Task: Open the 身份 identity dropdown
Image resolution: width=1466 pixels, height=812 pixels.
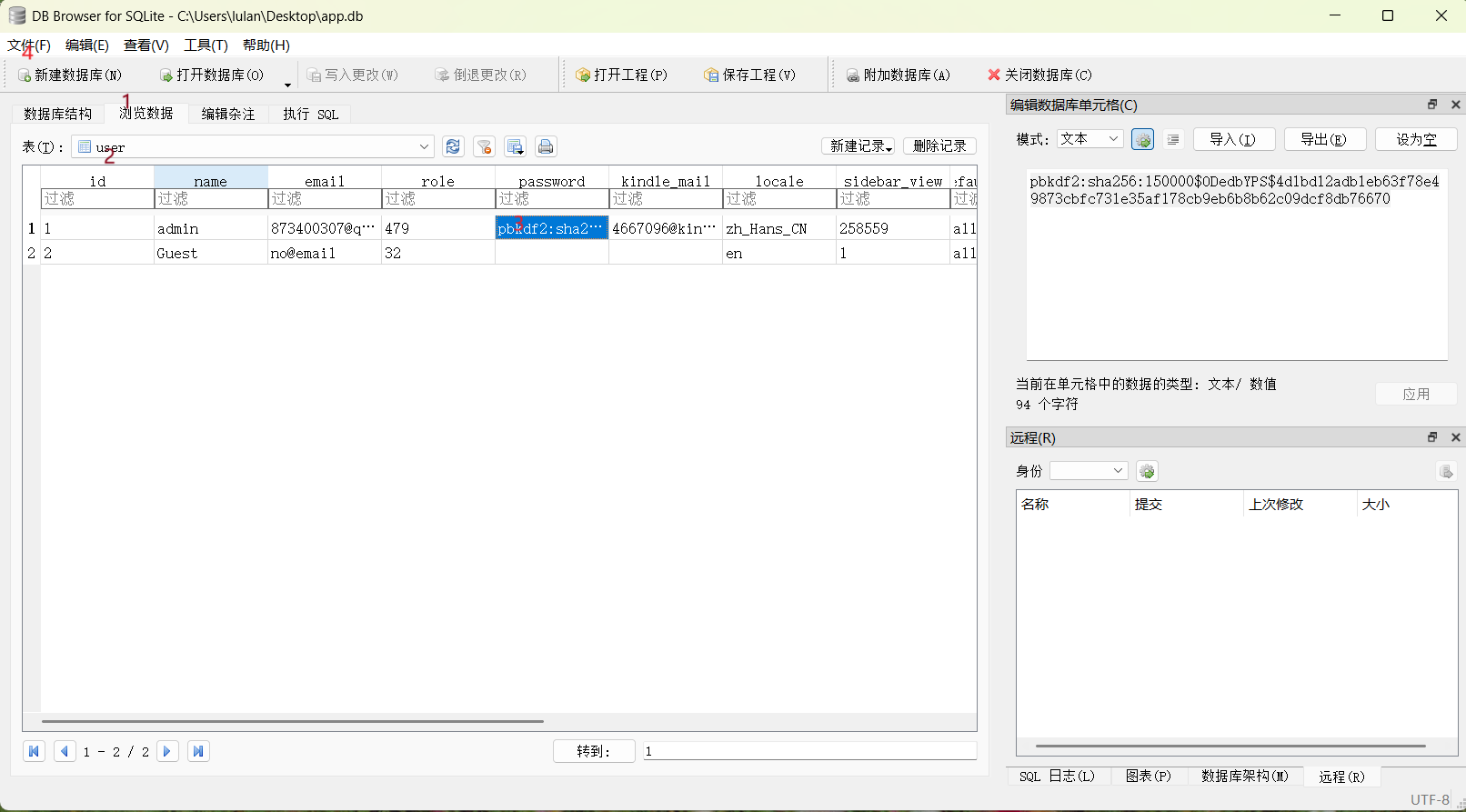Action: (1089, 470)
